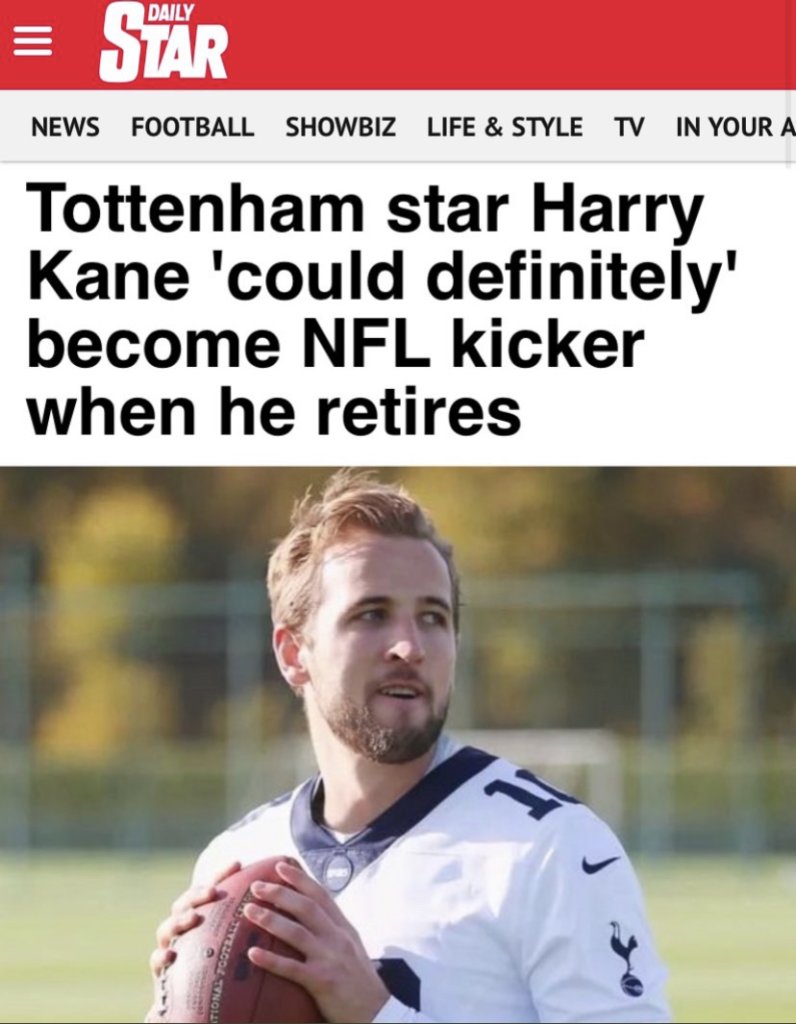Click the Tottenham cockerel crest on sleeve

(x=627, y=959)
